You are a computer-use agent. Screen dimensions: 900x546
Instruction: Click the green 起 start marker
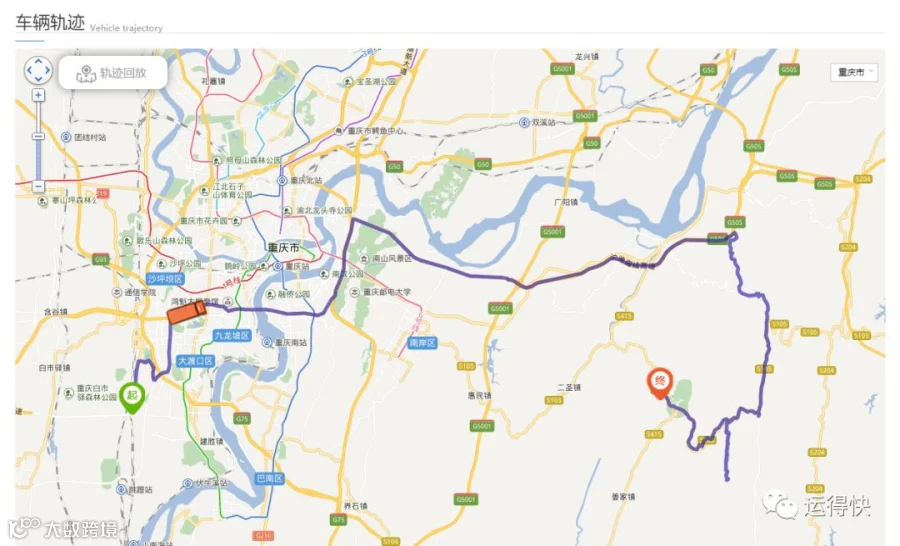[x=132, y=397]
